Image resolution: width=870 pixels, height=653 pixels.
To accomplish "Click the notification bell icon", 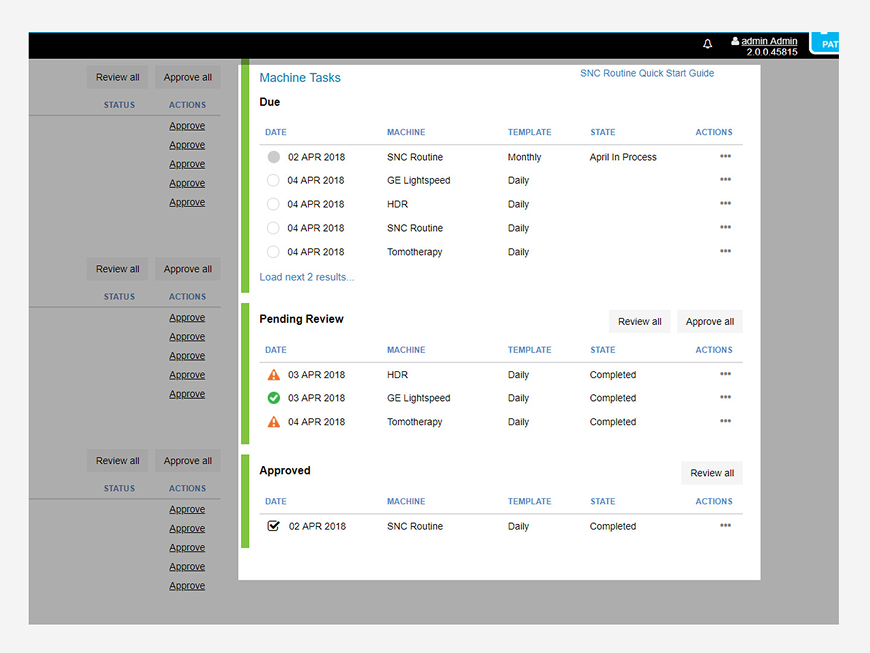I will pyautogui.click(x=707, y=44).
